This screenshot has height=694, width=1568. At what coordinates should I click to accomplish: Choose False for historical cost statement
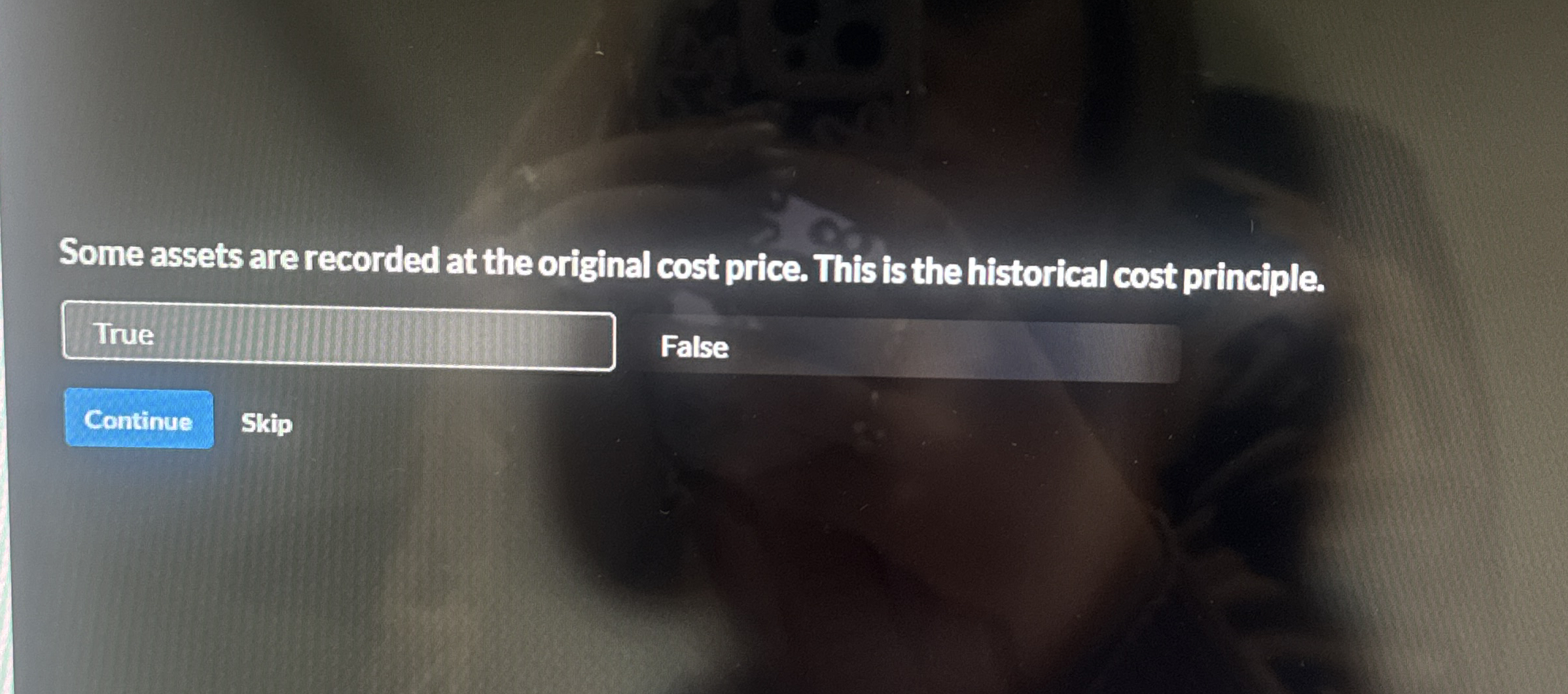[x=904, y=348]
